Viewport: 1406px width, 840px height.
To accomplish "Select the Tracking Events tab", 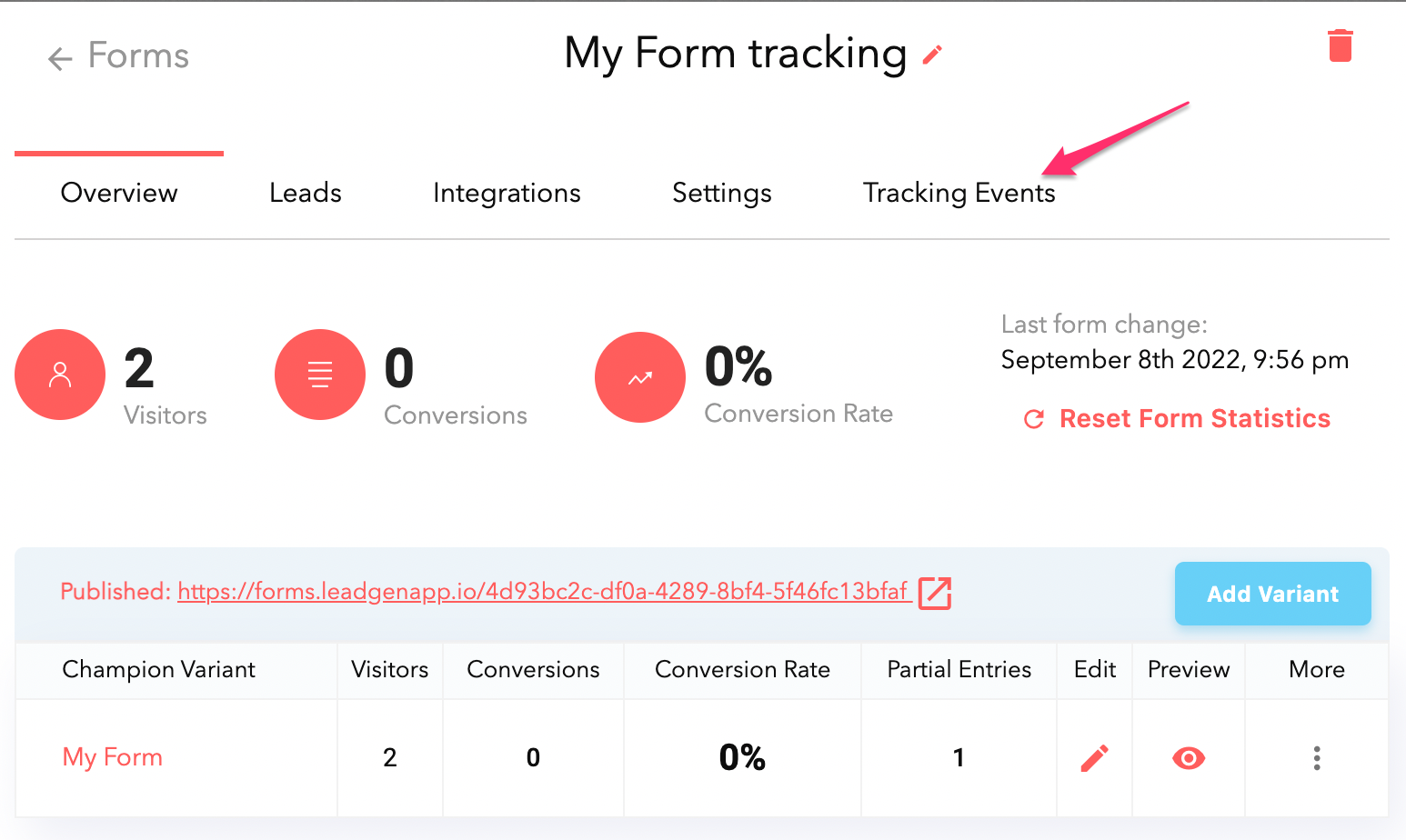I will click(959, 193).
